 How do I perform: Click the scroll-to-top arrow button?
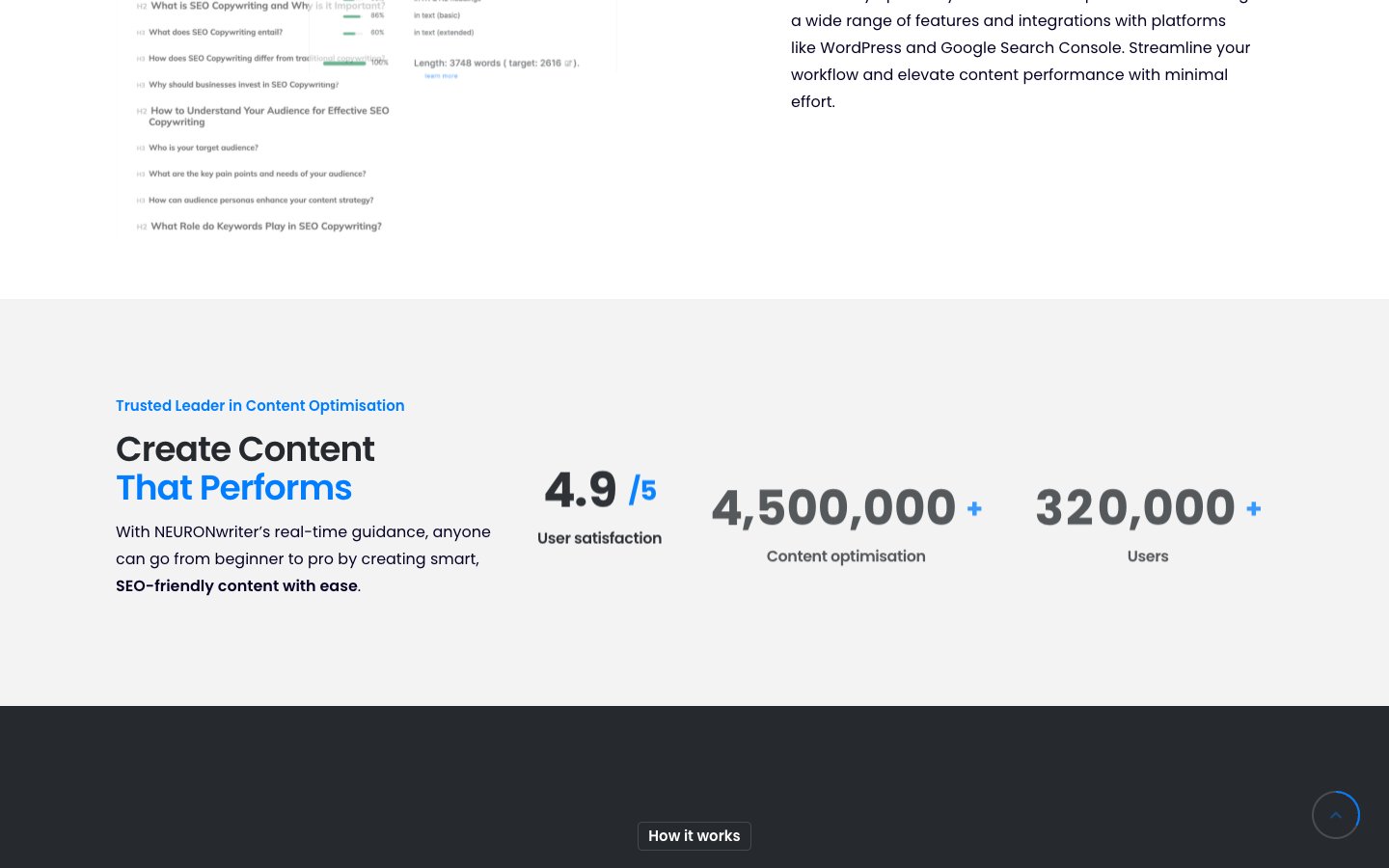1335,815
